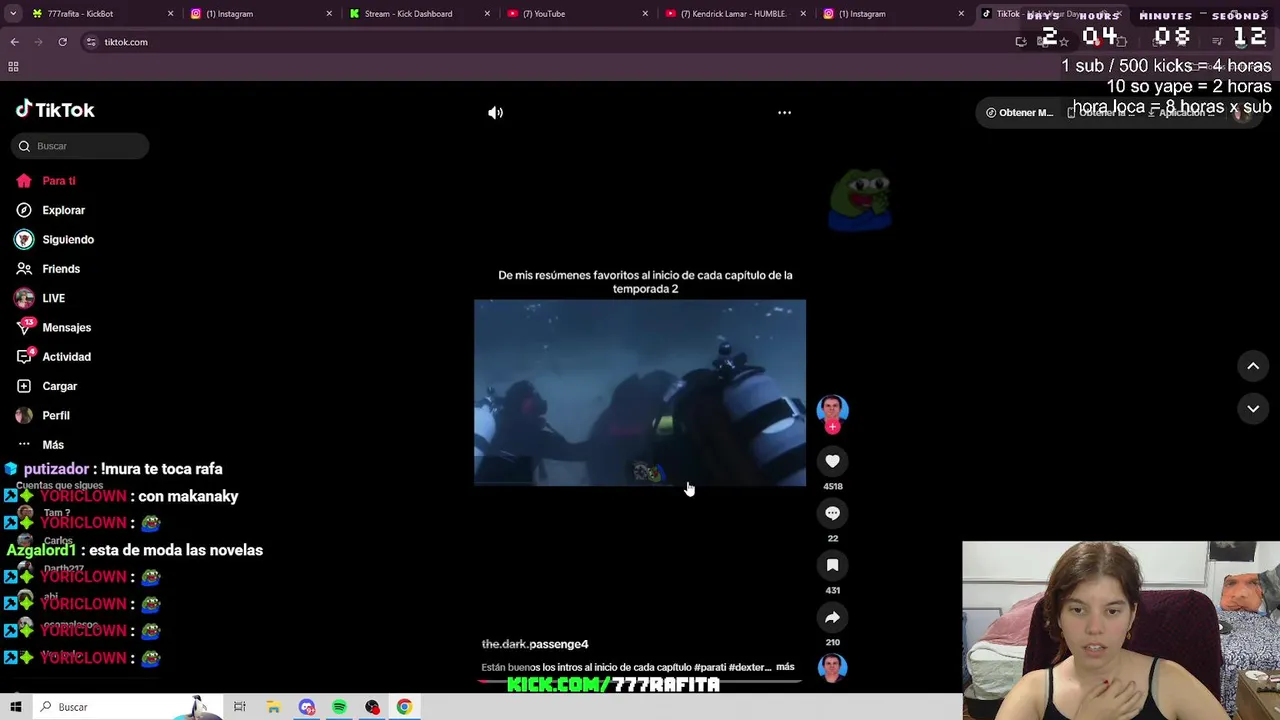1280x720 pixels.
Task: Click browser forward arrow
Action: (38, 42)
